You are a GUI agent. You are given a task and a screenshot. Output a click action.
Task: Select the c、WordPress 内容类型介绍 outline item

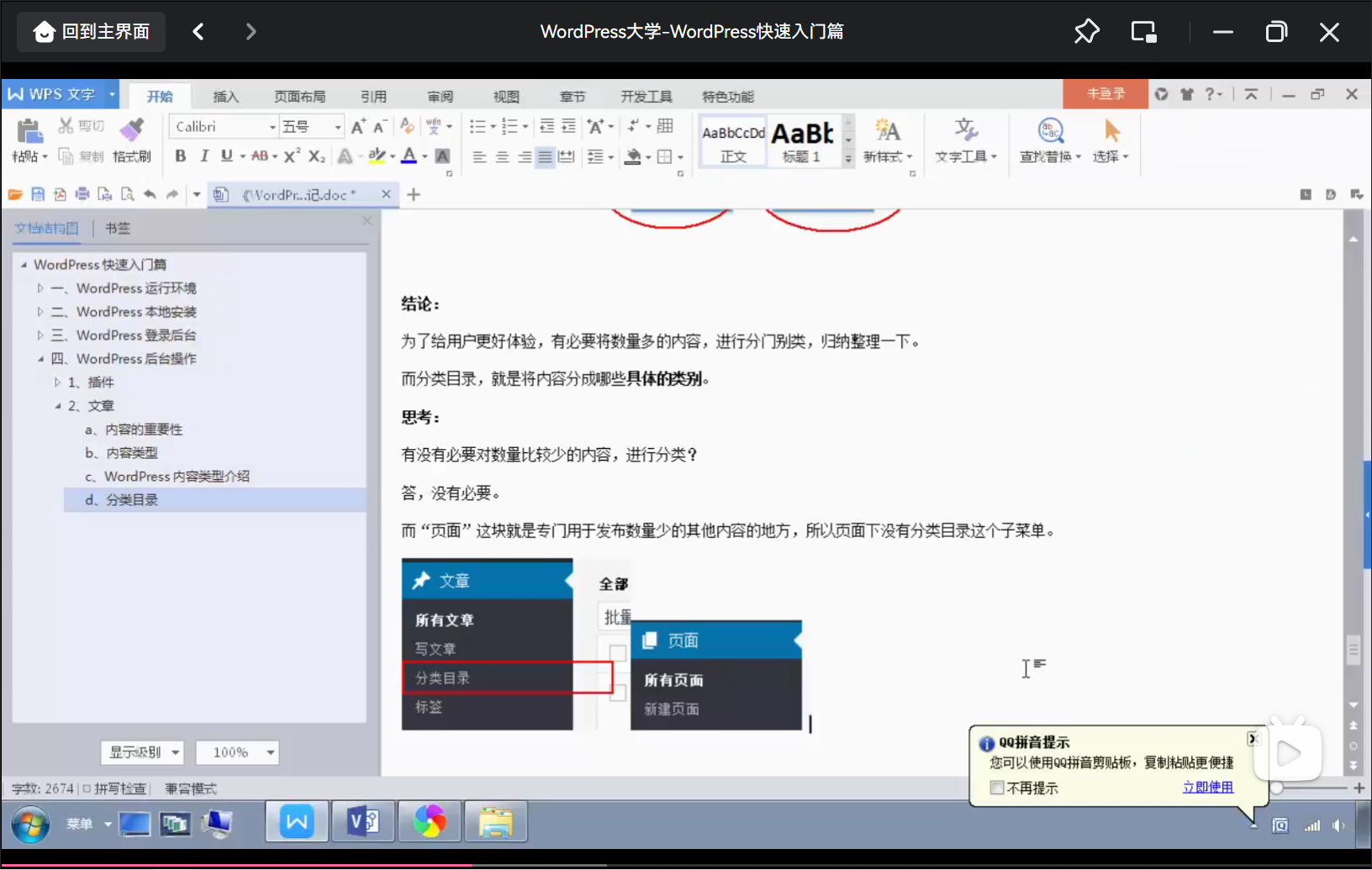167,477
